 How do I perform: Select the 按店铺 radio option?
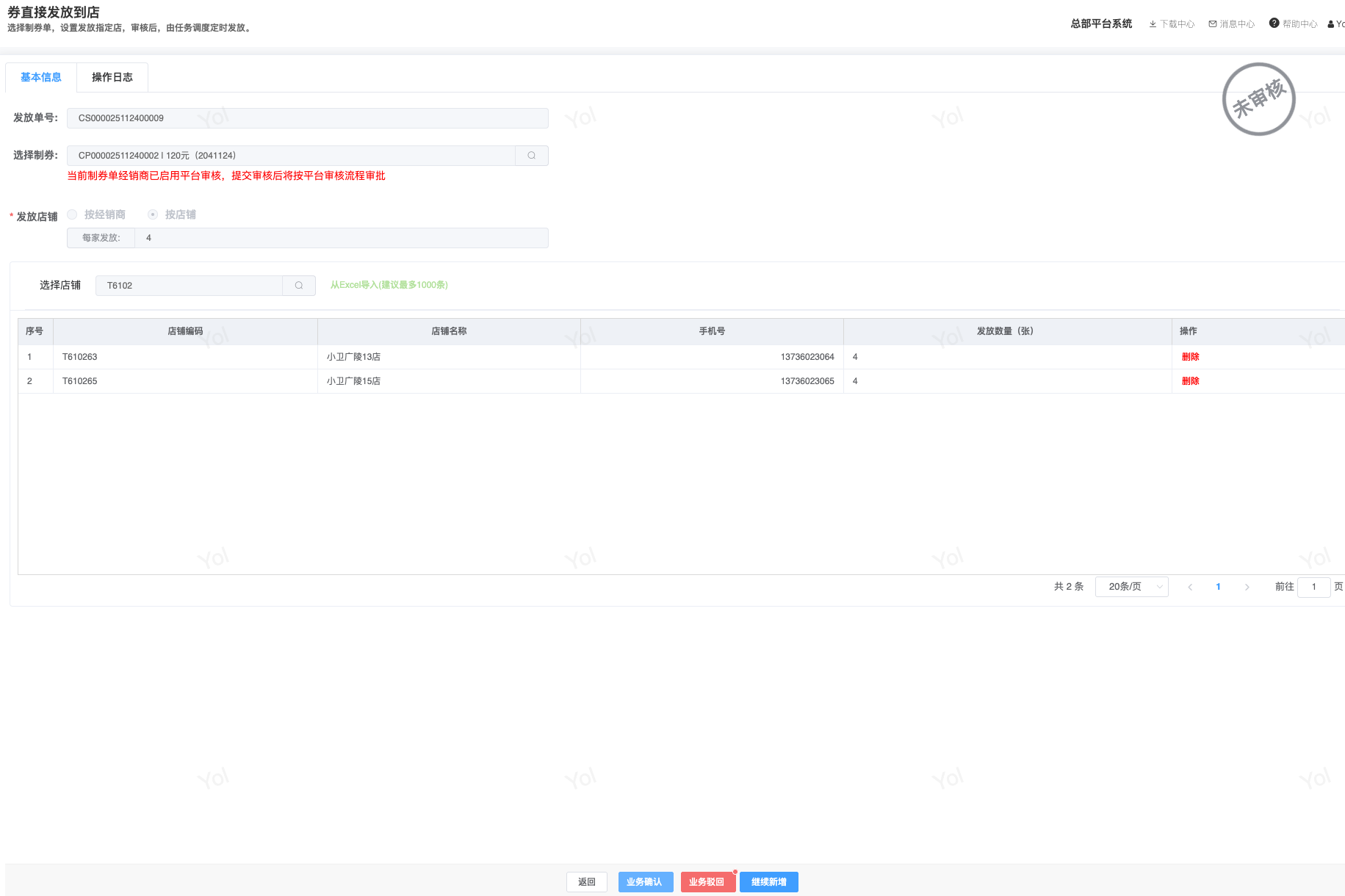(153, 214)
